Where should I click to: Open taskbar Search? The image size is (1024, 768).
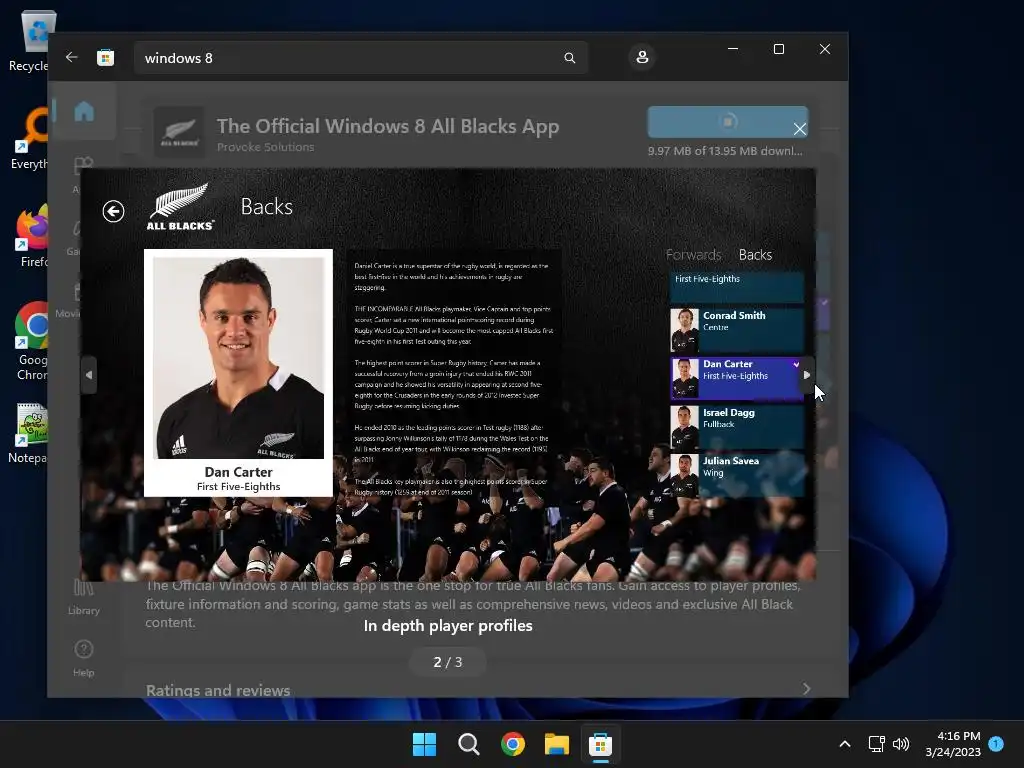(x=468, y=744)
